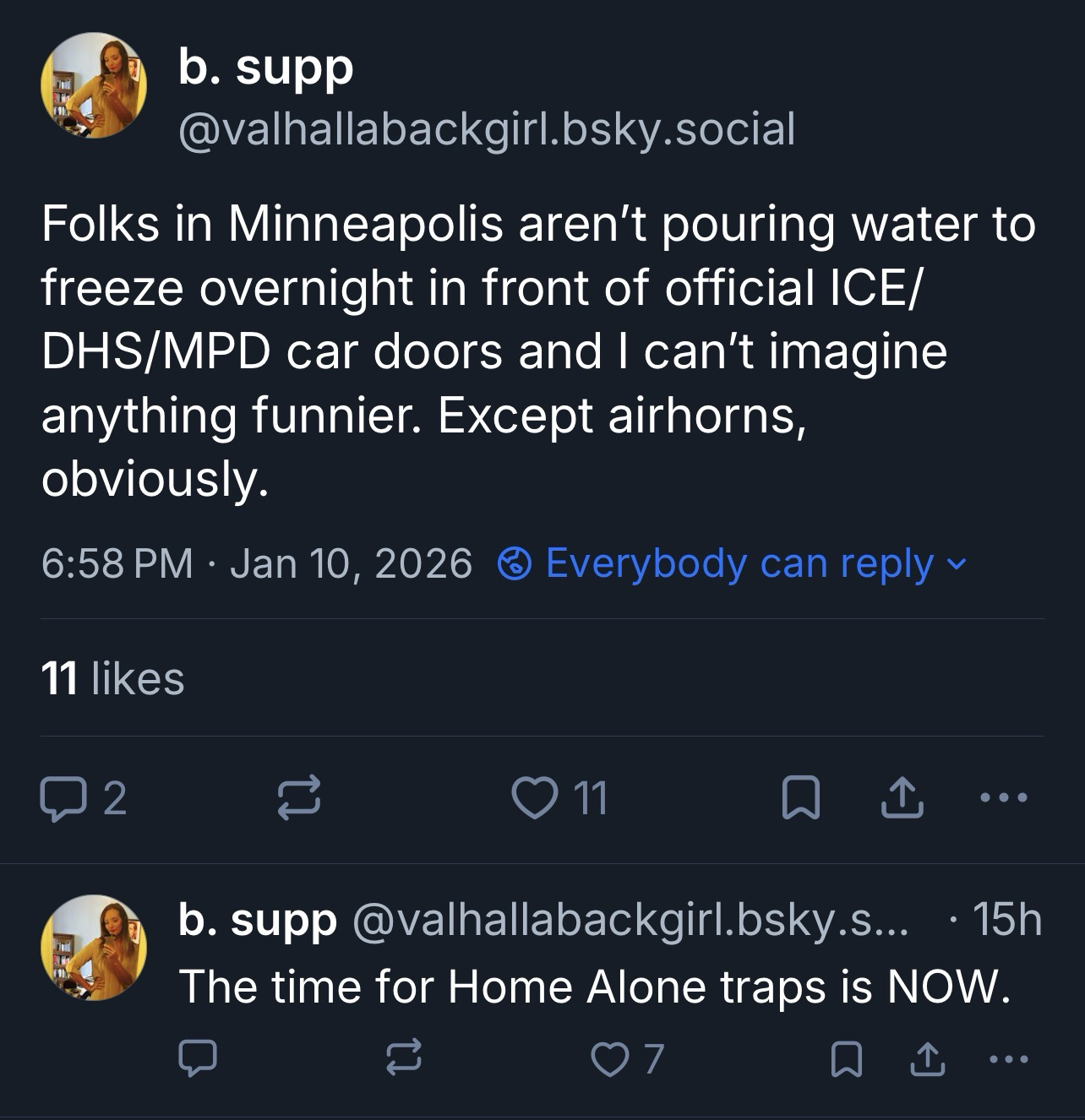Like the main post with heart icon
This screenshot has height=1120, width=1085.
click(533, 799)
